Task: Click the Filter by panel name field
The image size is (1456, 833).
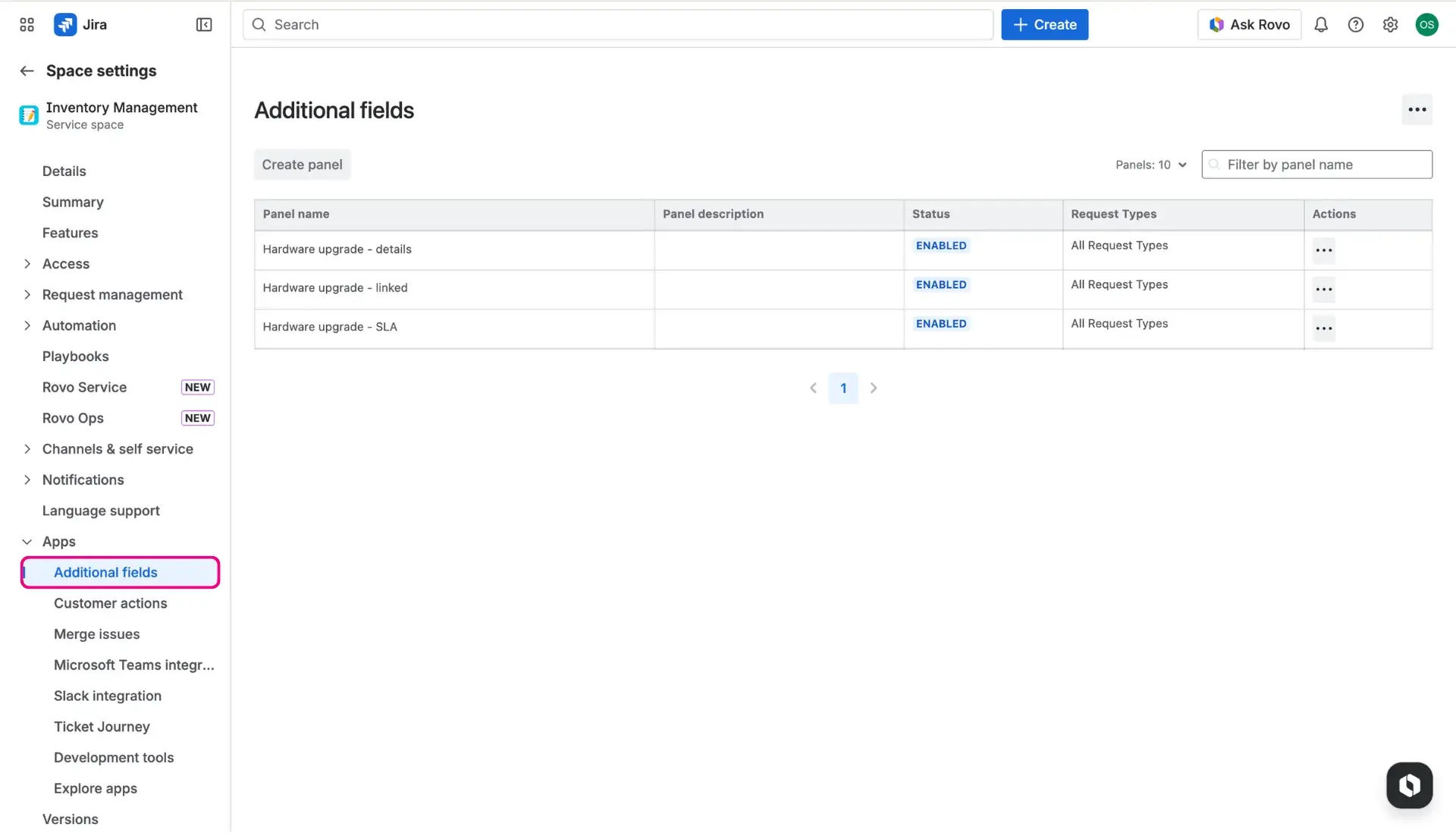Action: pos(1316,164)
